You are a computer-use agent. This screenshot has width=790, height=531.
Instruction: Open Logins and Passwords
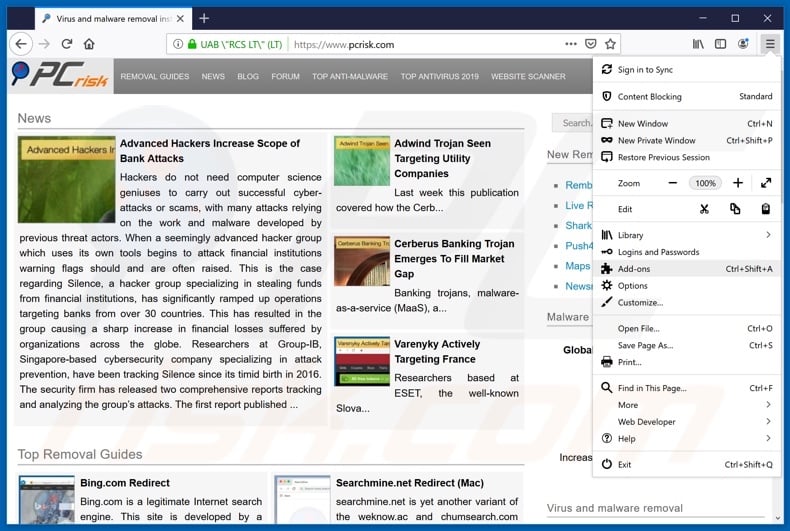point(687,252)
